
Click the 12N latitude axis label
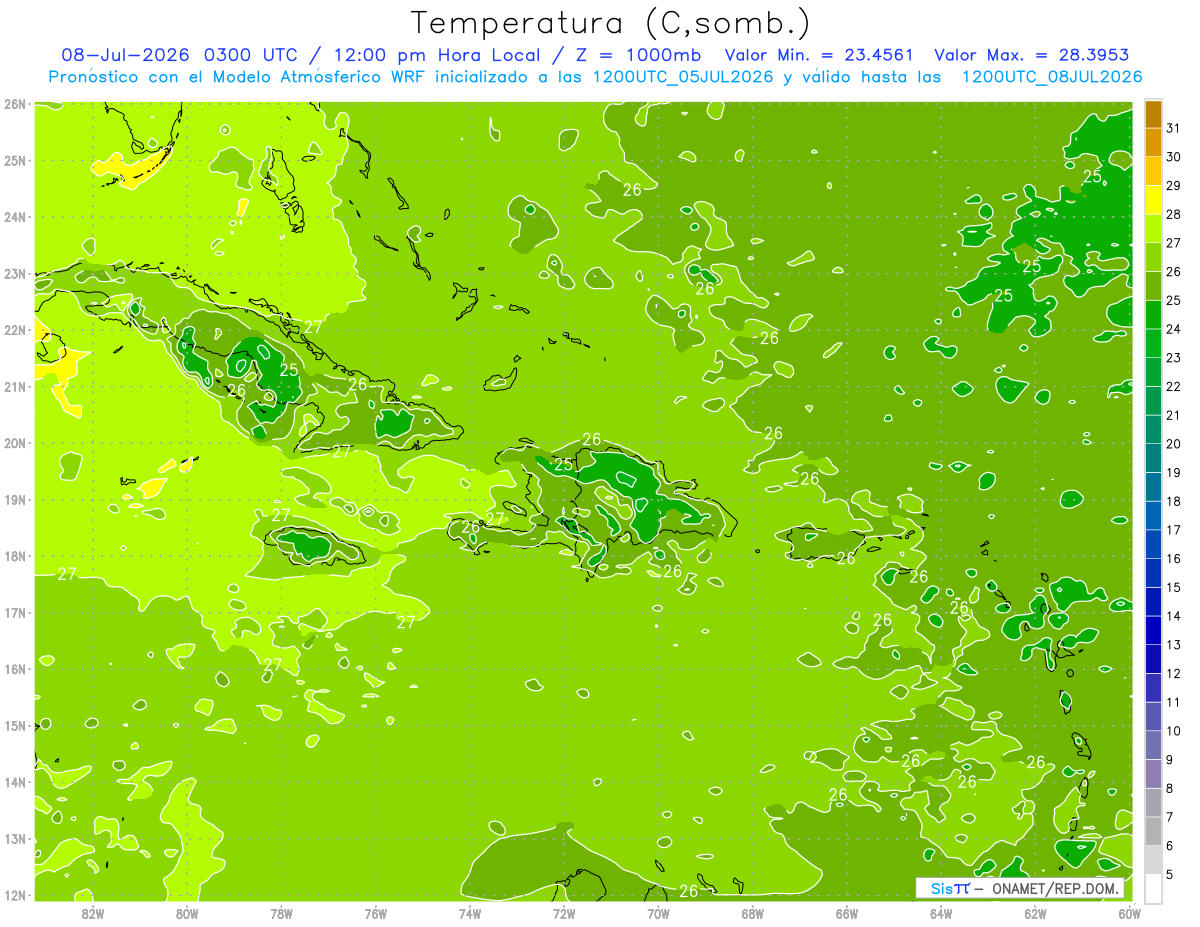15,895
